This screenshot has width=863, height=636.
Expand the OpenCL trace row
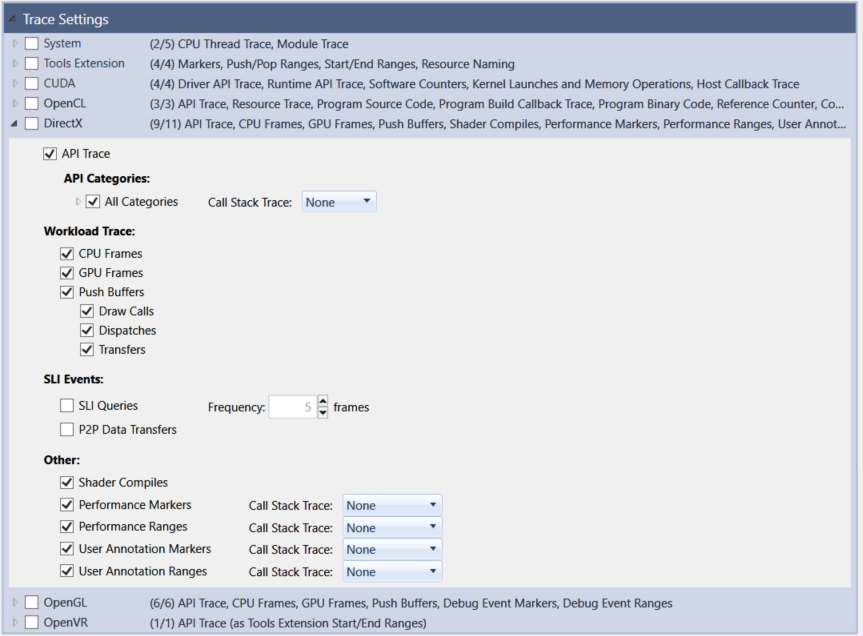[x=15, y=103]
